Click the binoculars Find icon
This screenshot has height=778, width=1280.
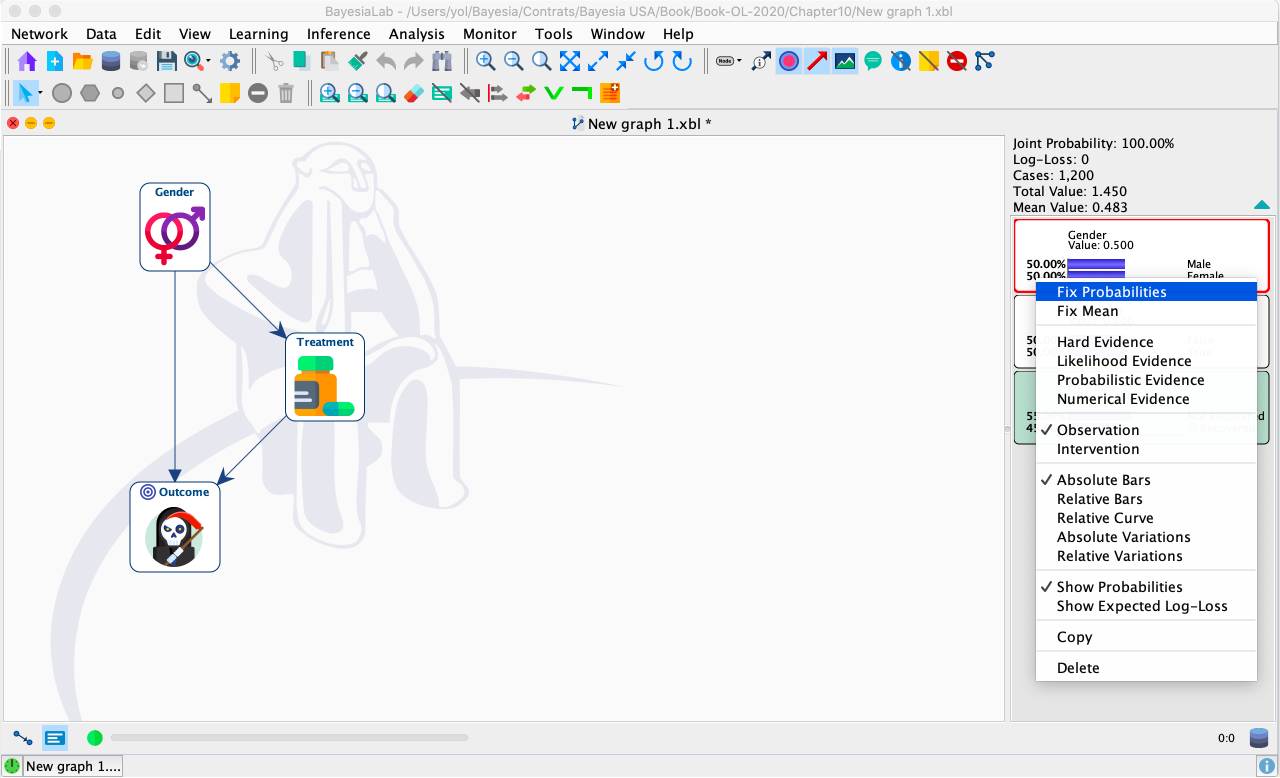442,61
